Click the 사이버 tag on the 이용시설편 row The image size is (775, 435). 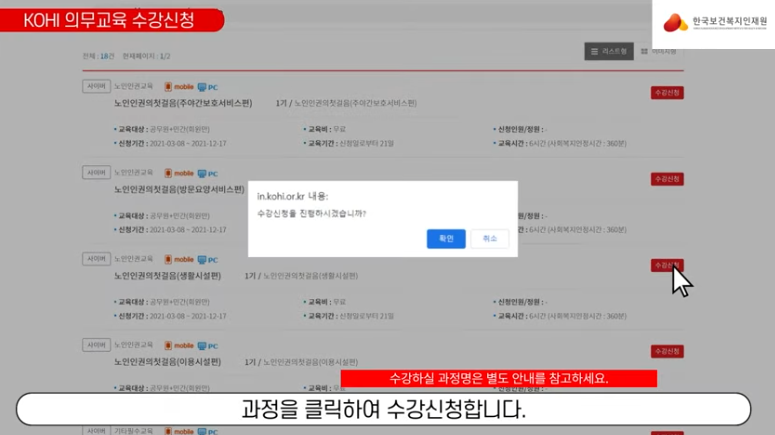tap(96, 345)
